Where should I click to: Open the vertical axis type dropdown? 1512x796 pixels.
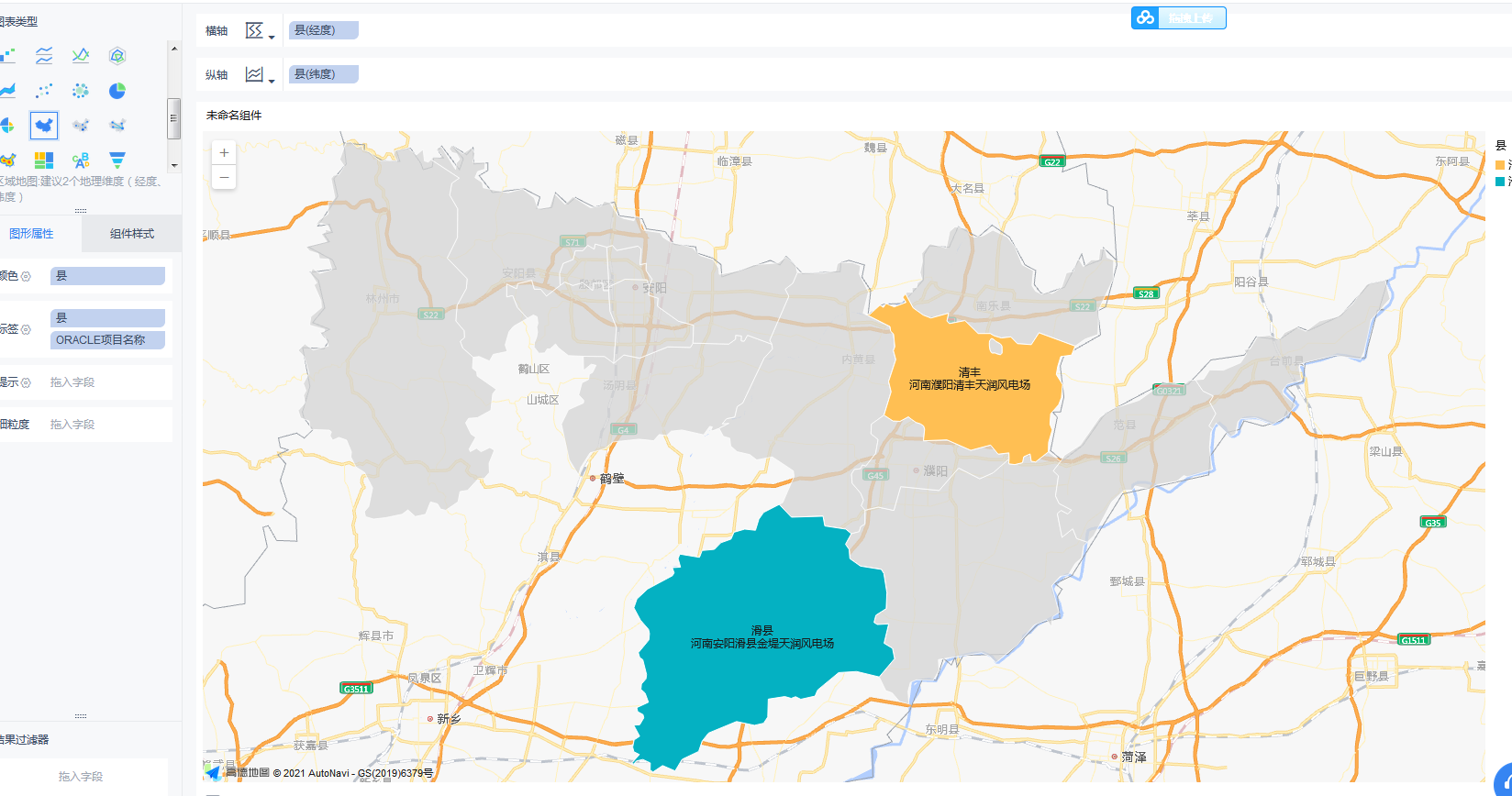point(260,75)
